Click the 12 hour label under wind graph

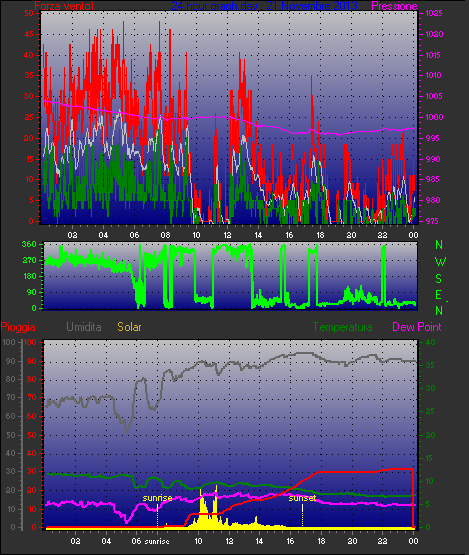[x=227, y=235]
